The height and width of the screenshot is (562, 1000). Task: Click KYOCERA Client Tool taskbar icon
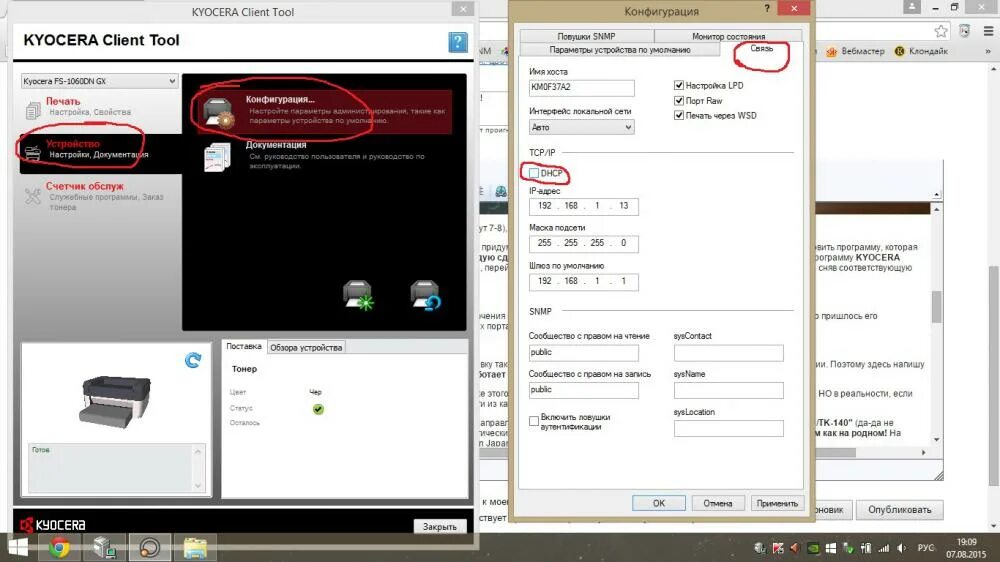tap(150, 547)
